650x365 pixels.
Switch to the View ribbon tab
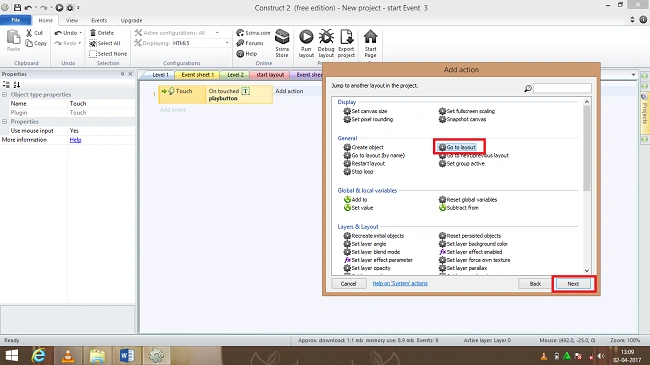(72, 20)
